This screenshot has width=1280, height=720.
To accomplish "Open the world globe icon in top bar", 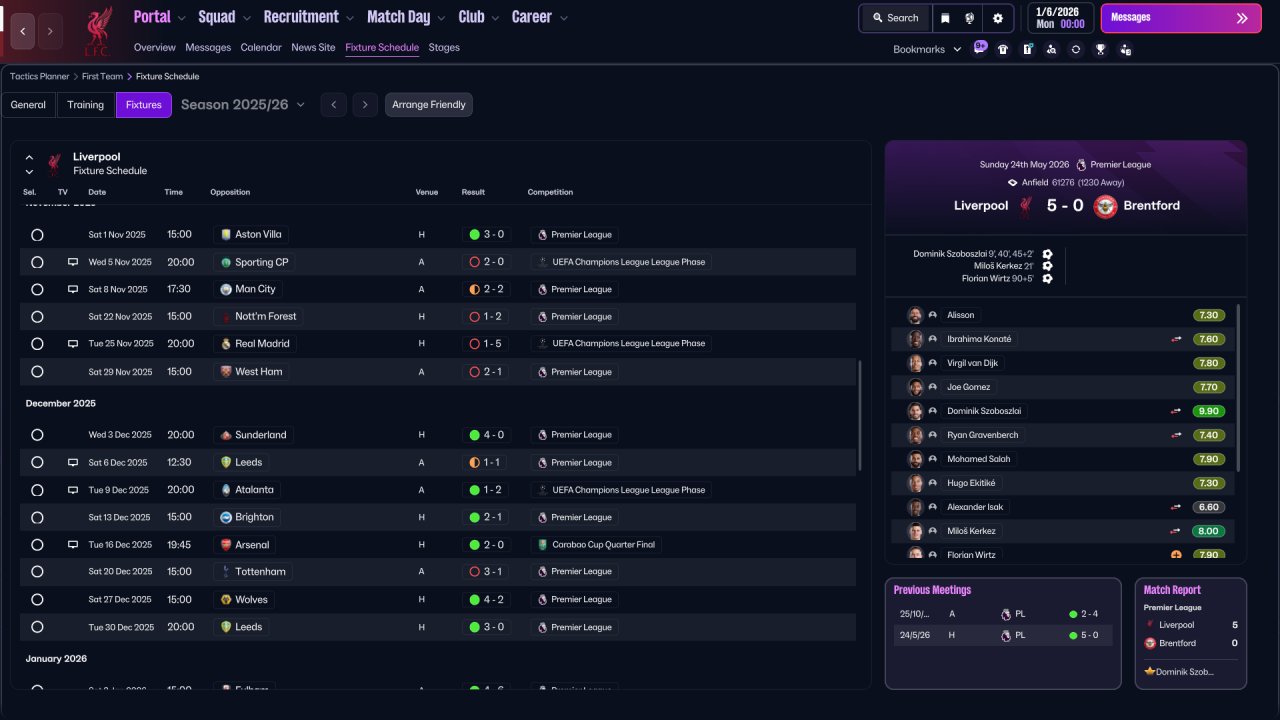I will 969,18.
